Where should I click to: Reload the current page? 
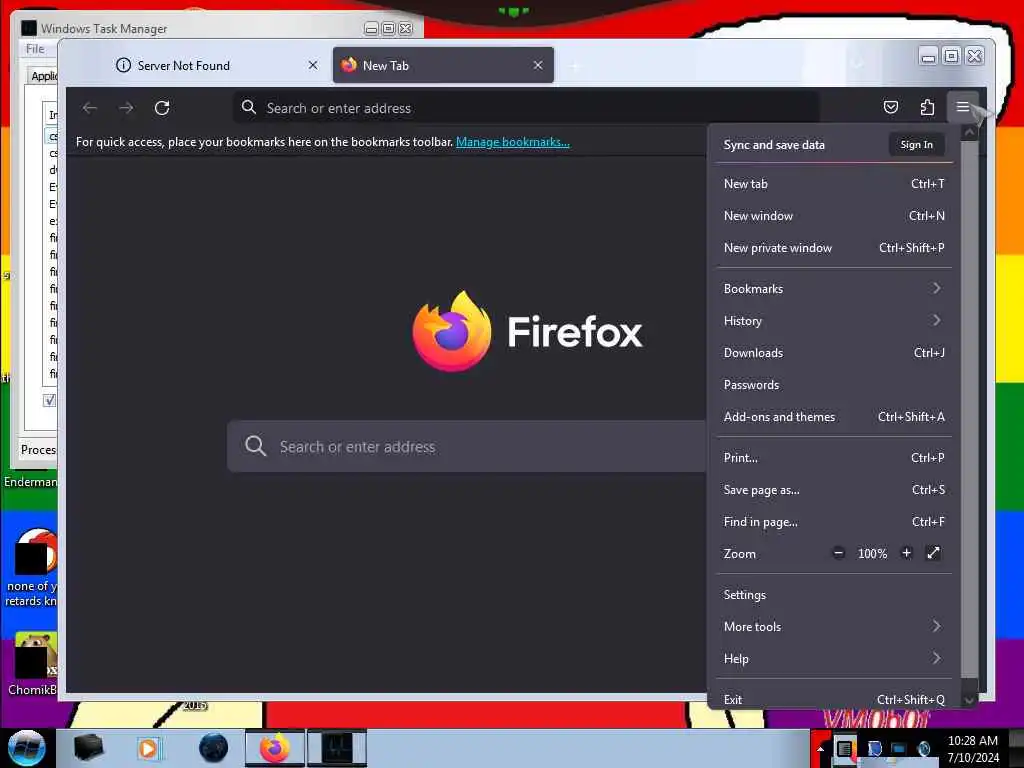162,108
